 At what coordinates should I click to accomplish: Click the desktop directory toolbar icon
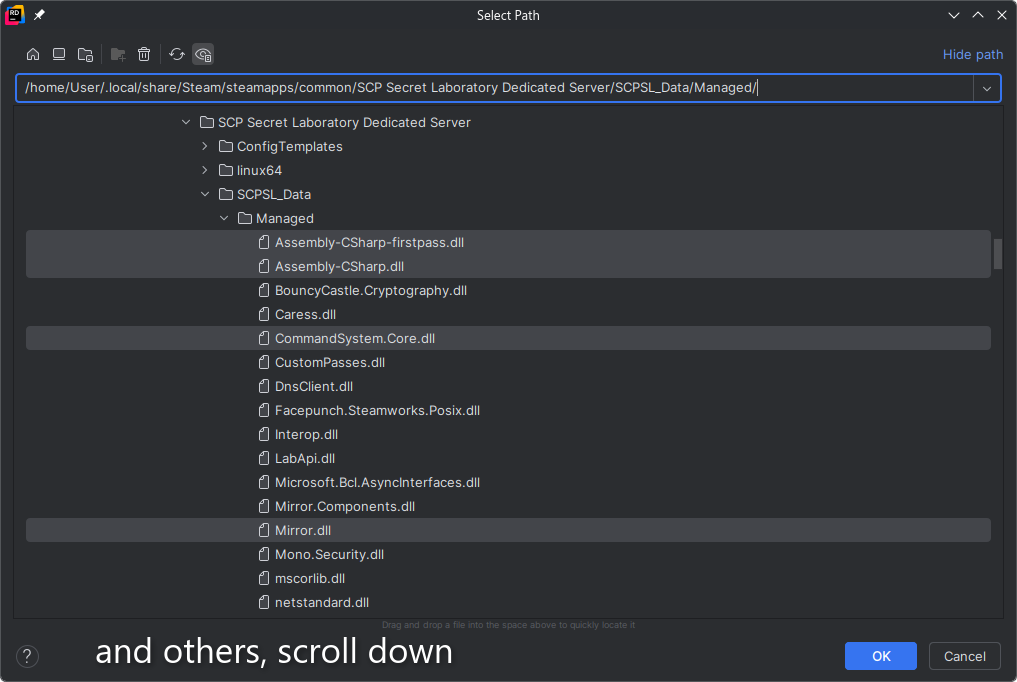[x=59, y=54]
